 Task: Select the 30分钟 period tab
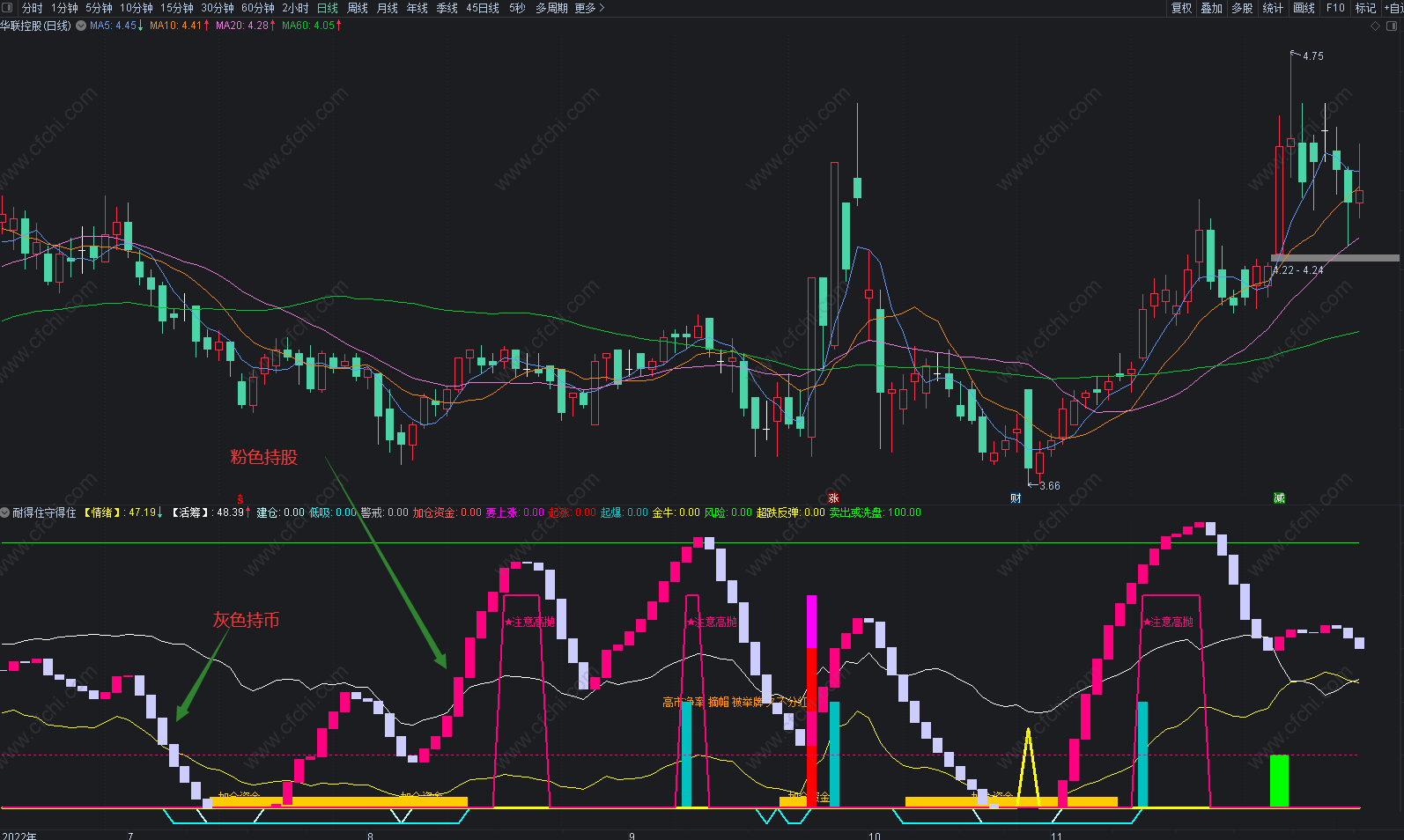(x=218, y=8)
